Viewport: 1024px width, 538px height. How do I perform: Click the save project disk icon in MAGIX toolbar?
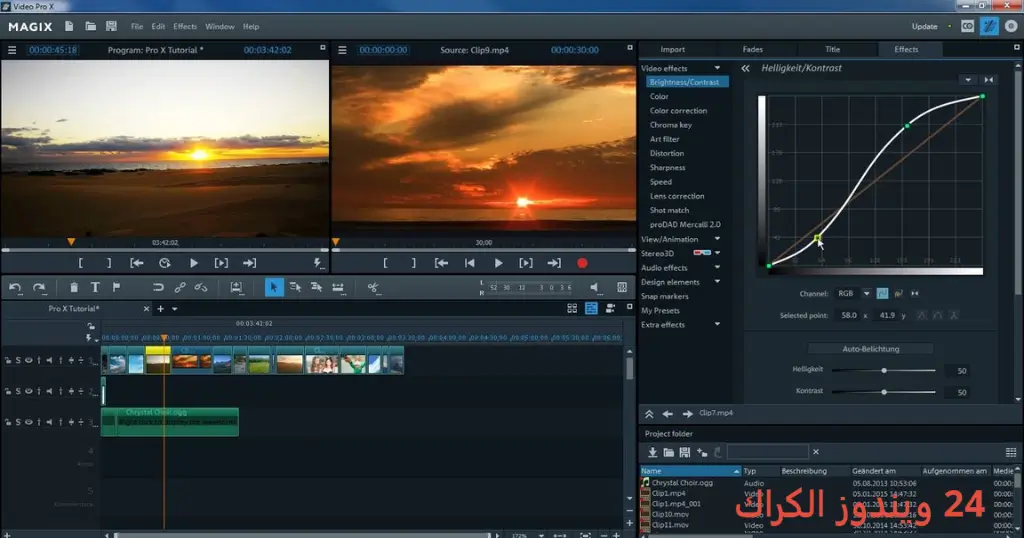[x=111, y=26]
